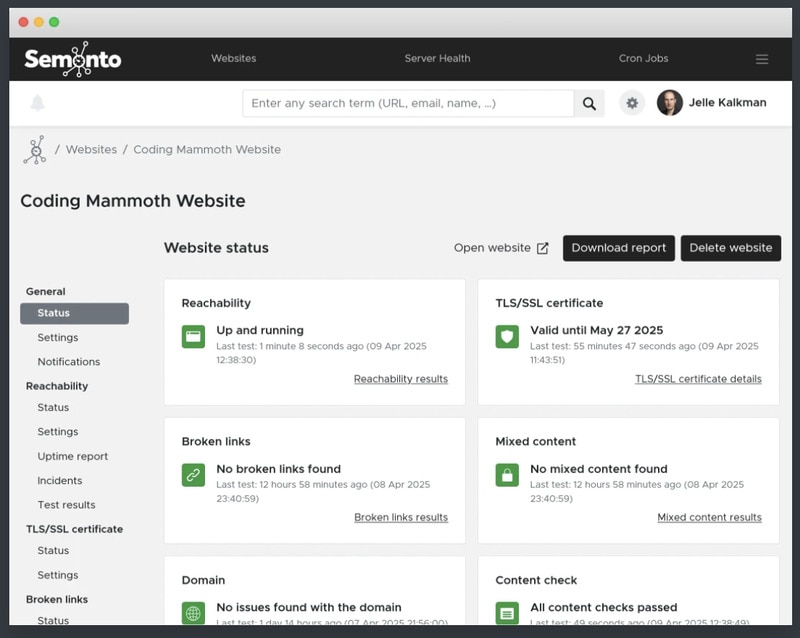Viewport: 800px width, 638px height.
Task: Open settings via the gear icon
Action: point(632,103)
